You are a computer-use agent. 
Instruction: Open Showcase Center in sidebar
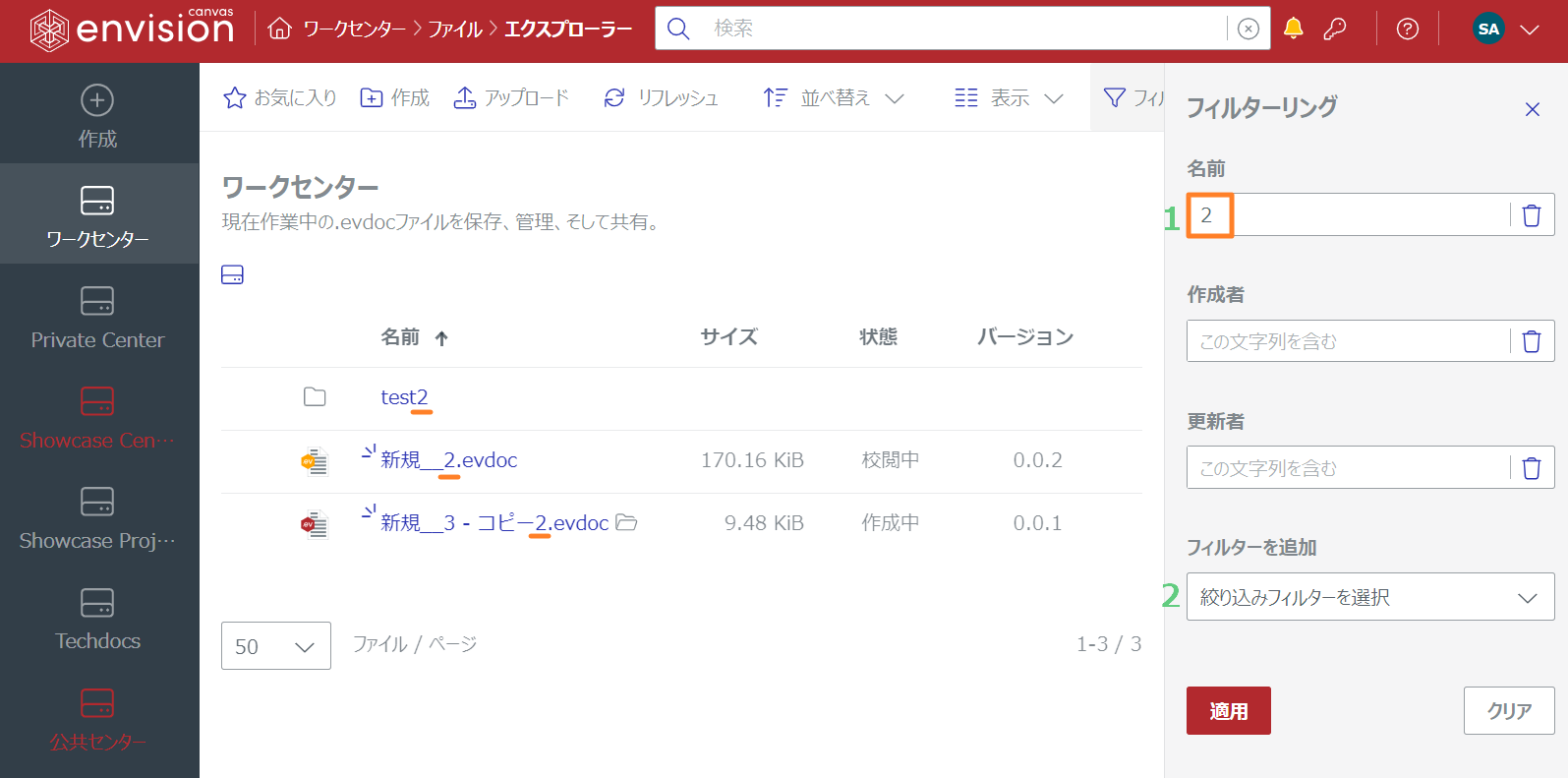(97, 417)
